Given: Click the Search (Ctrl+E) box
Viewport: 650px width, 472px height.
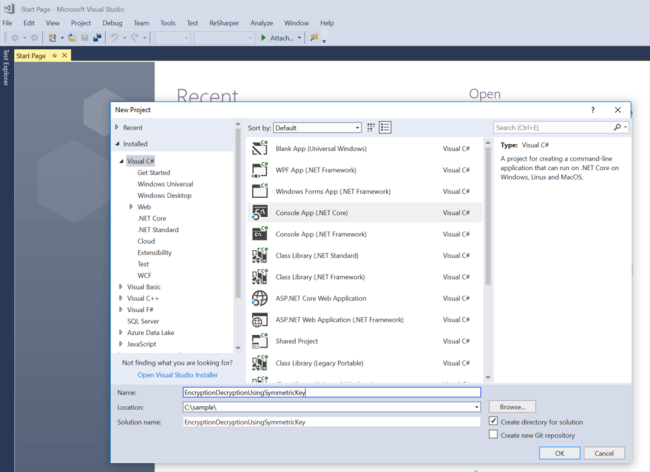Looking at the screenshot, I should [x=553, y=128].
